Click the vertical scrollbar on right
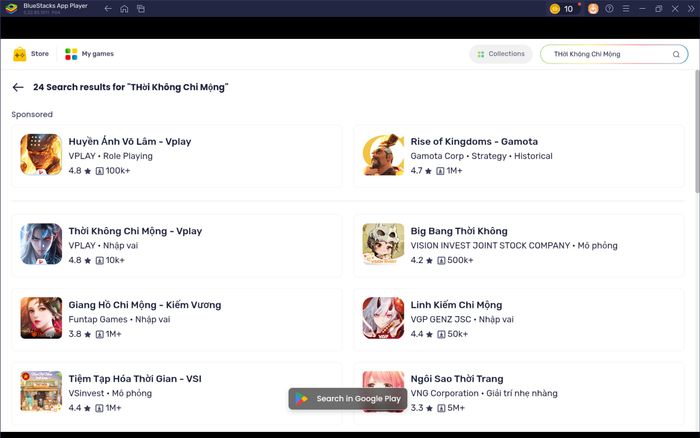Viewport: 700px width, 438px height. [697, 132]
